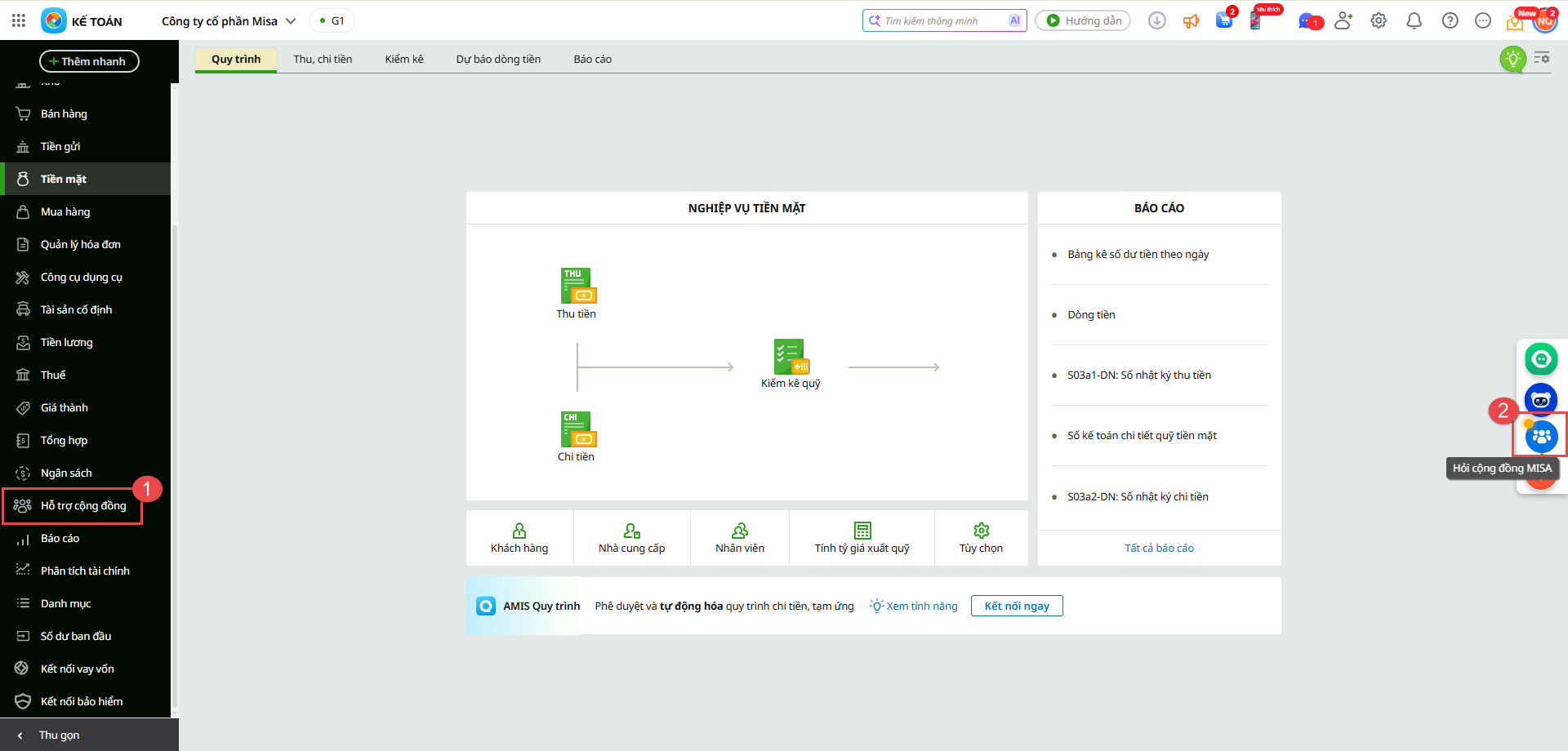
Task: Open Tiền gửi in the sidebar
Action: [x=86, y=146]
